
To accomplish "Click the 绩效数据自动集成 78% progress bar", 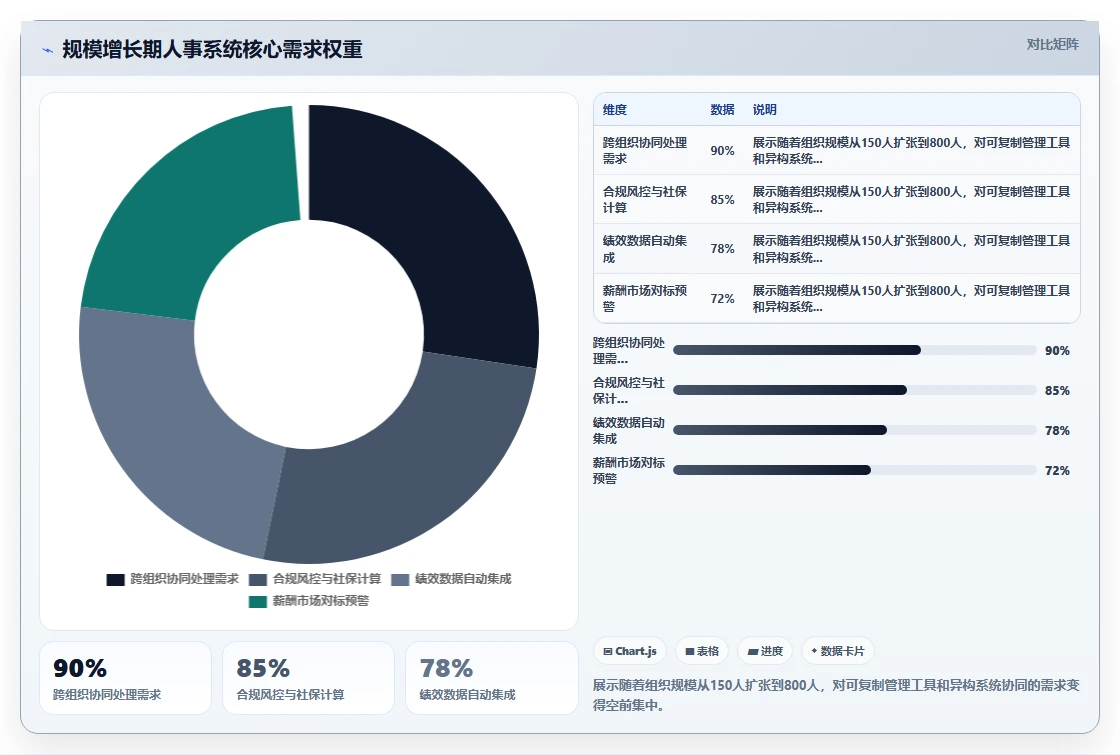I will pyautogui.click(x=854, y=430).
